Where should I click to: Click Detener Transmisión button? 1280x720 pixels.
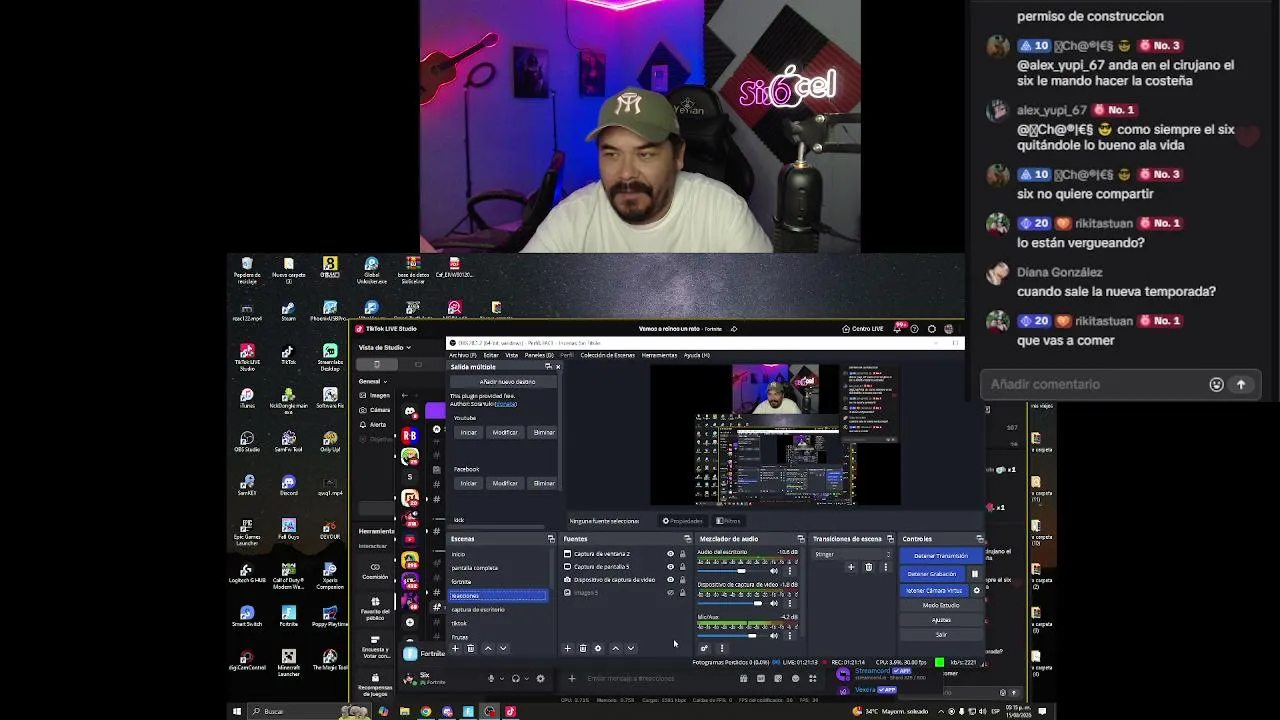tap(940, 556)
